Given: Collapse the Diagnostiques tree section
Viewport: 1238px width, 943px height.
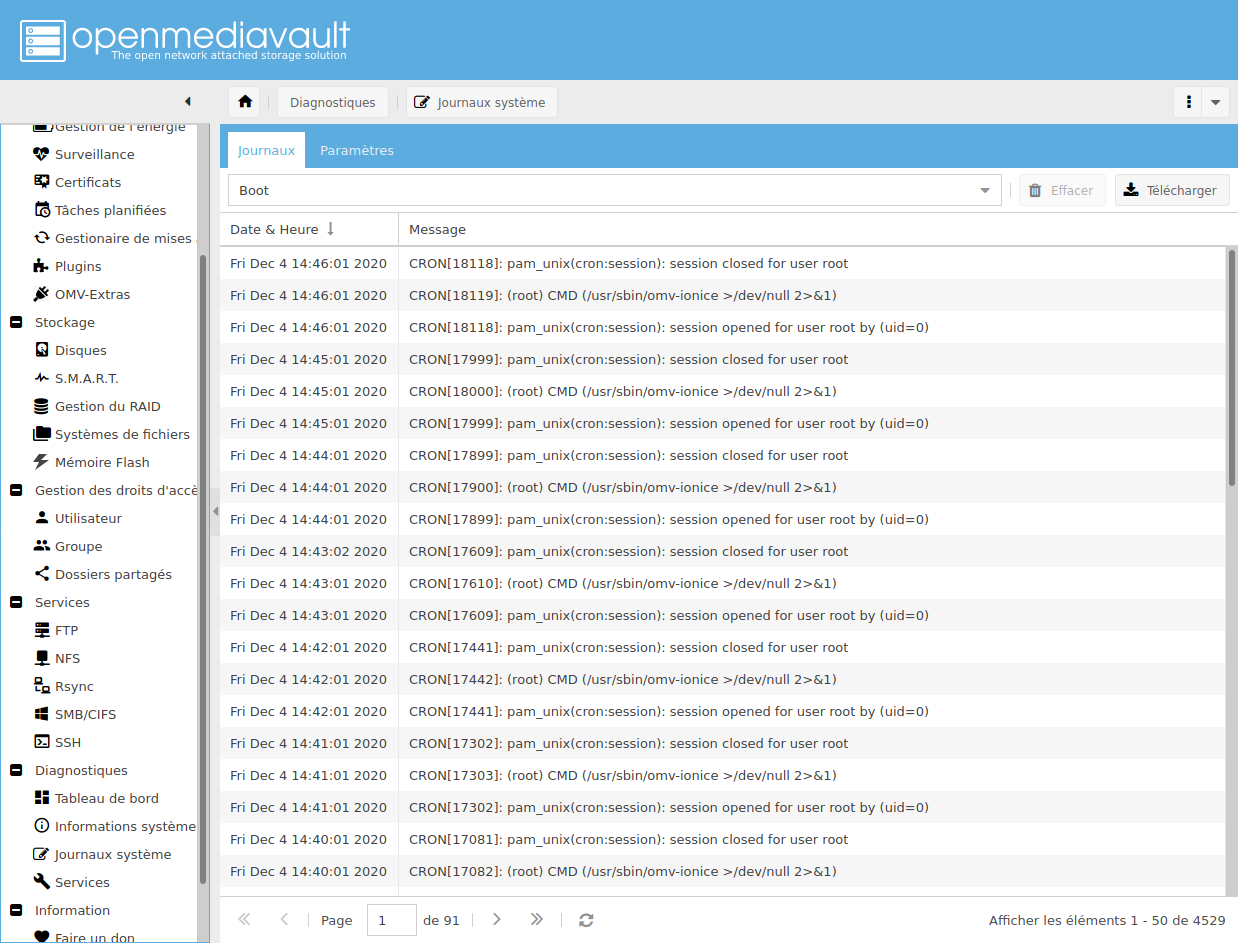Looking at the screenshot, I should [16, 770].
